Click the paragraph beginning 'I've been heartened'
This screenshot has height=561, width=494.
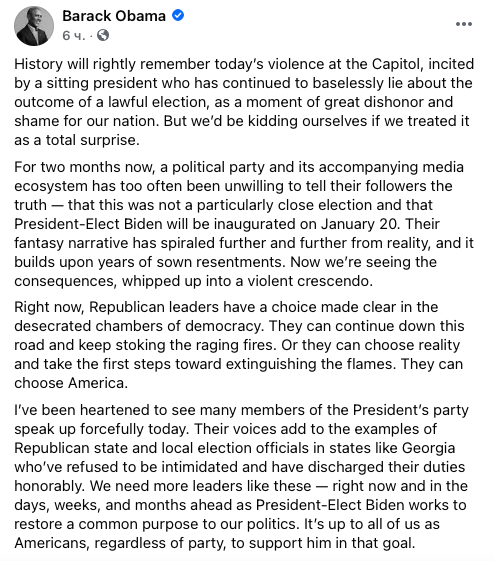(x=241, y=477)
